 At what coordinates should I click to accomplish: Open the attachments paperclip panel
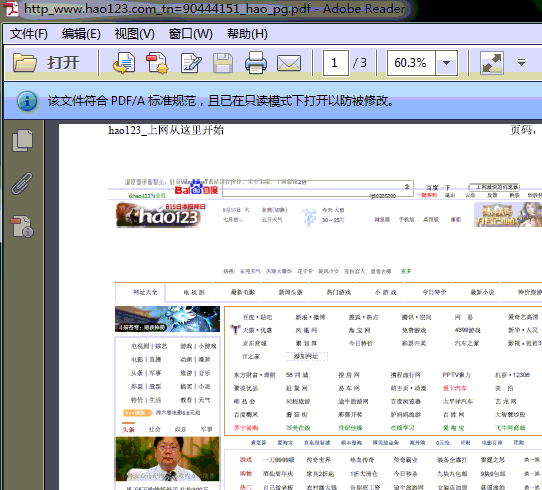[22, 183]
